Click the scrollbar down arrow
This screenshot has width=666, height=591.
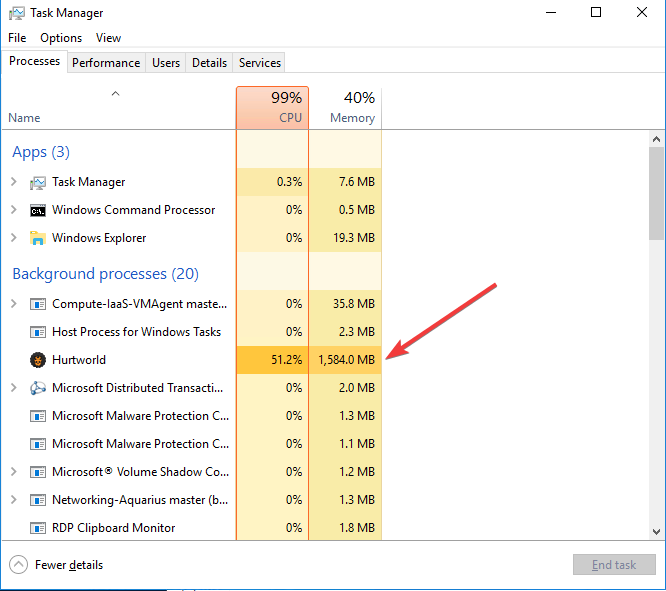coord(656,532)
